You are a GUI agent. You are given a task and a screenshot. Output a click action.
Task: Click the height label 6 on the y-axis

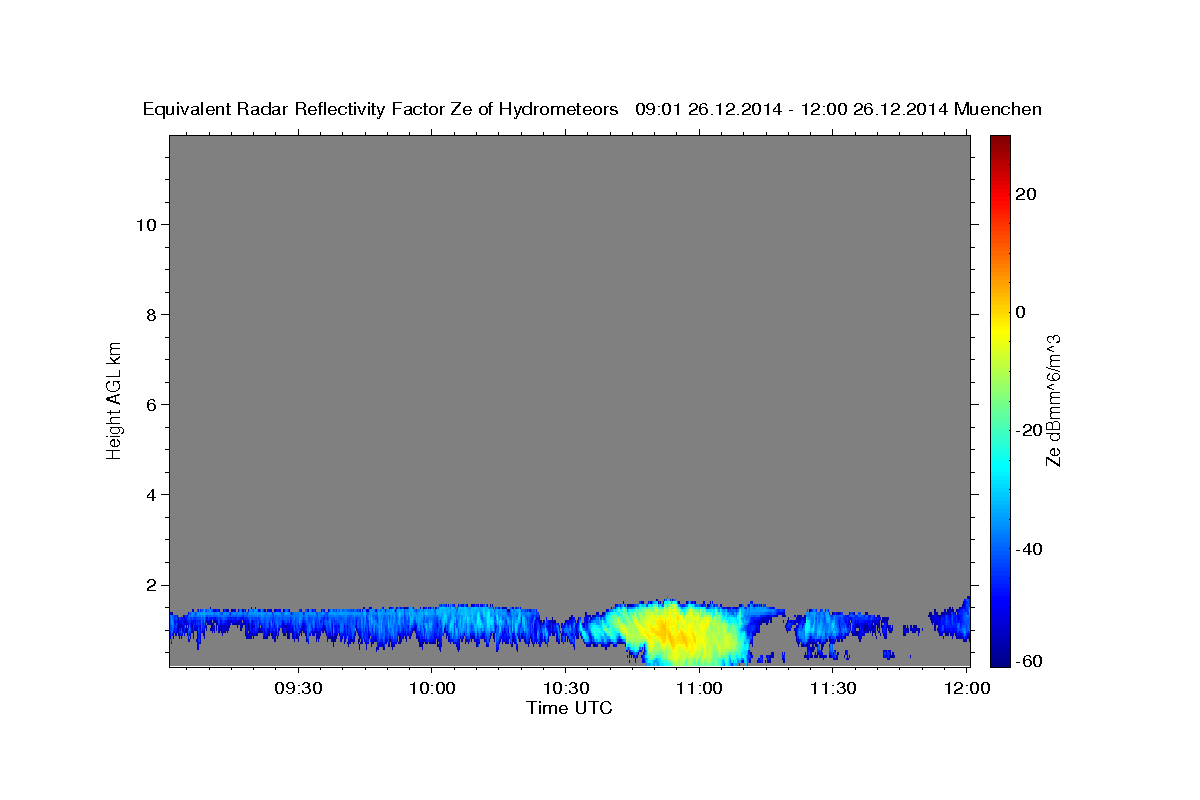tap(150, 404)
